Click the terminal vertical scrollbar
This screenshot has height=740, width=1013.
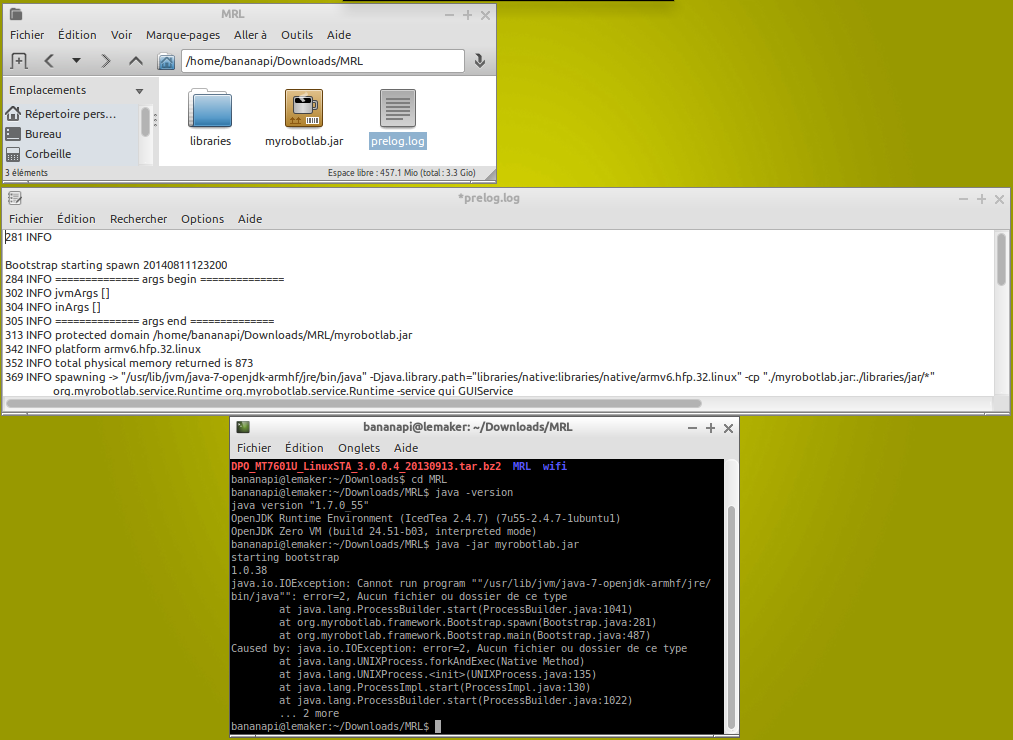coord(732,617)
